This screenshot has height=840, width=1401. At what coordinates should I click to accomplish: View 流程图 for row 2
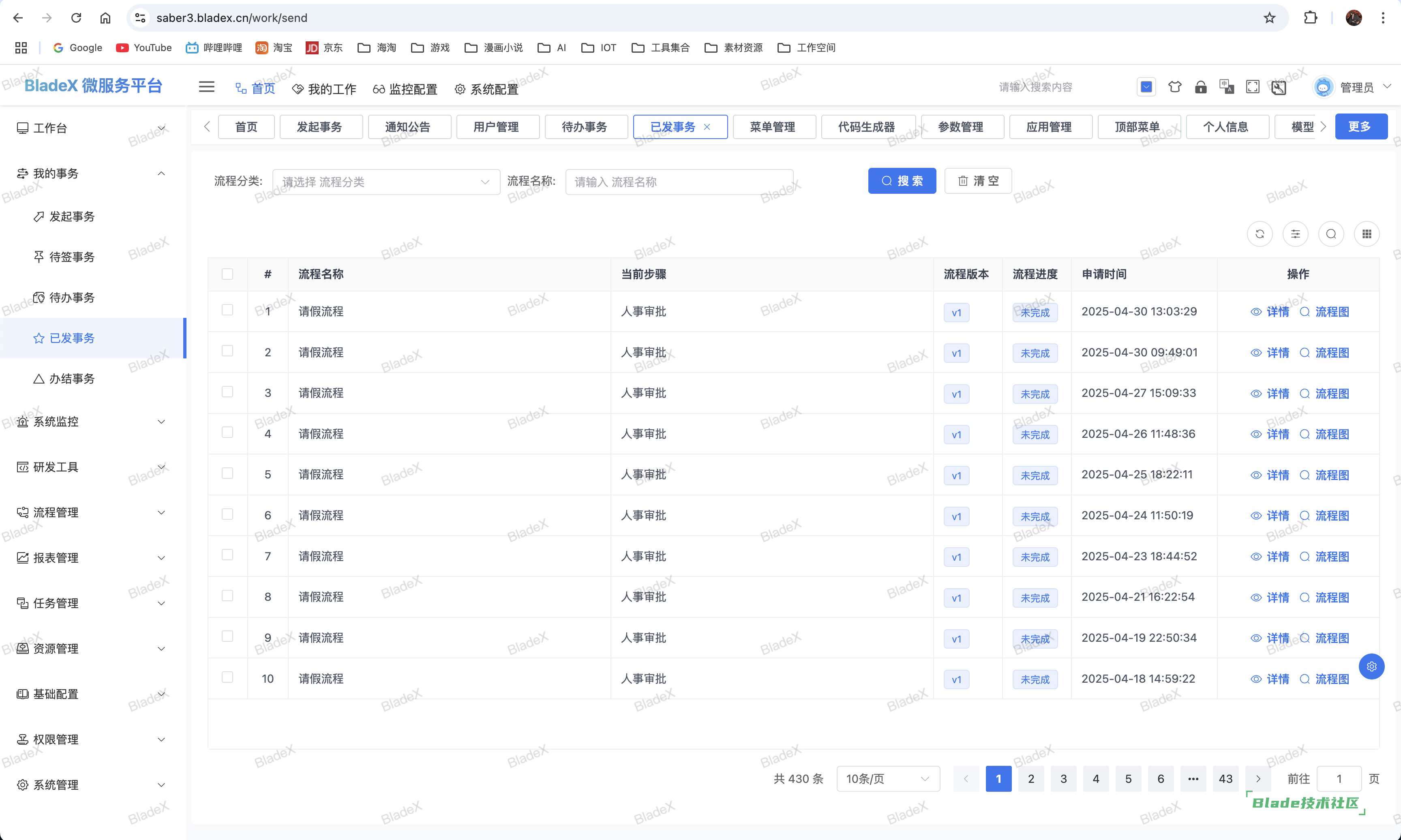click(x=1324, y=353)
